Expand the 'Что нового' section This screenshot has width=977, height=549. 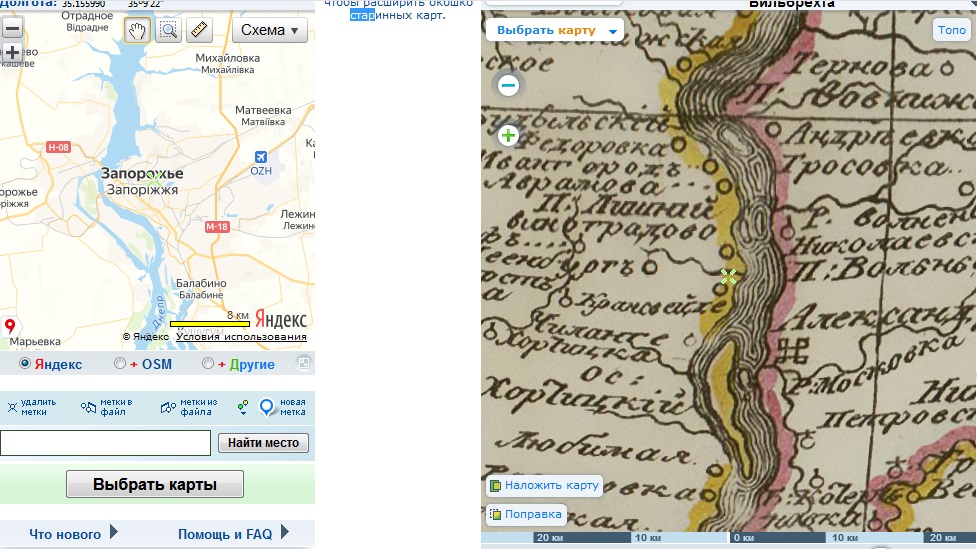point(74,534)
